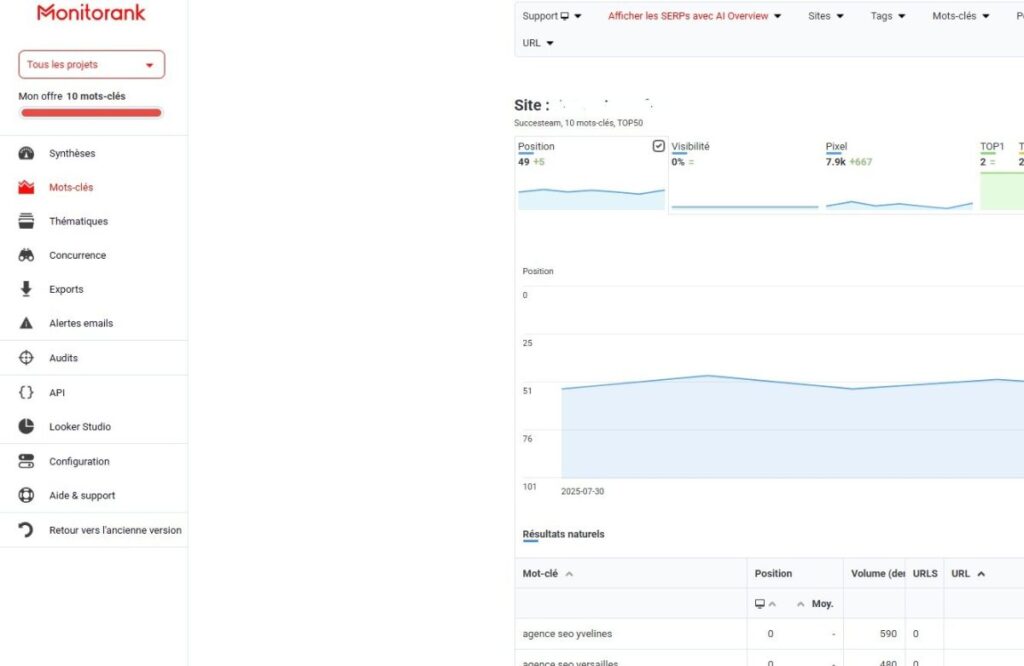Image resolution: width=1024 pixels, height=666 pixels.
Task: Click the Audits crosshair icon
Action: pyautogui.click(x=26, y=358)
